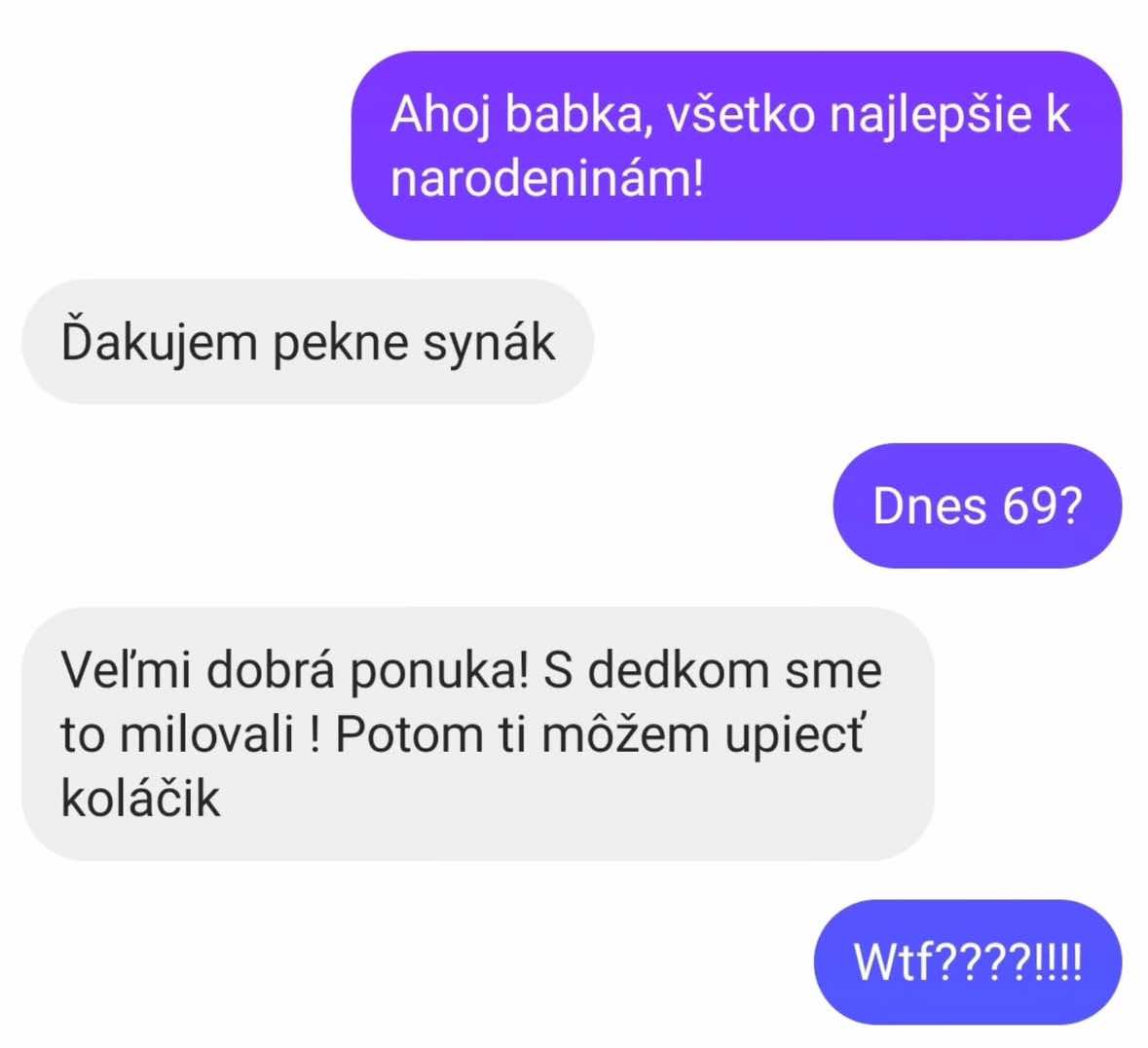The width and height of the screenshot is (1148, 1048).
Task: Click the word 'Veľmi' starting grandma's long reply
Action: click(x=126, y=670)
